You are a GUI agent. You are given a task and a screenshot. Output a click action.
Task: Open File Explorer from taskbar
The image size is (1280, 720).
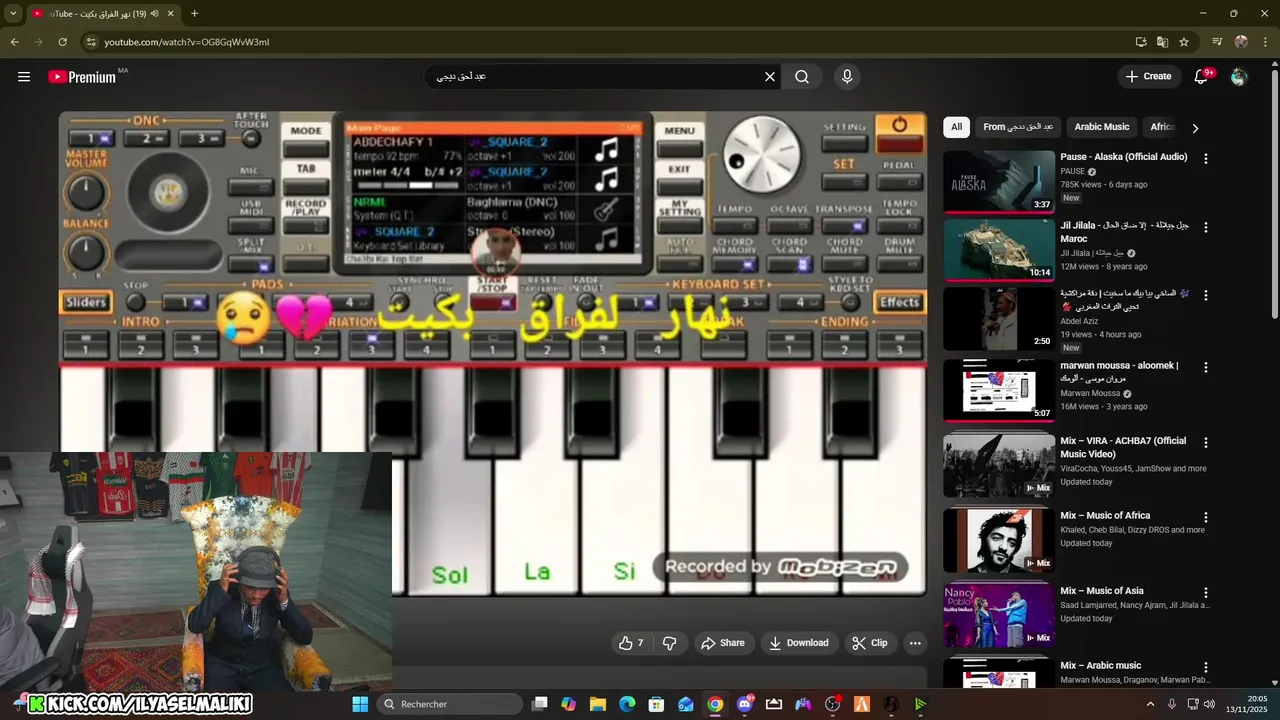(598, 704)
